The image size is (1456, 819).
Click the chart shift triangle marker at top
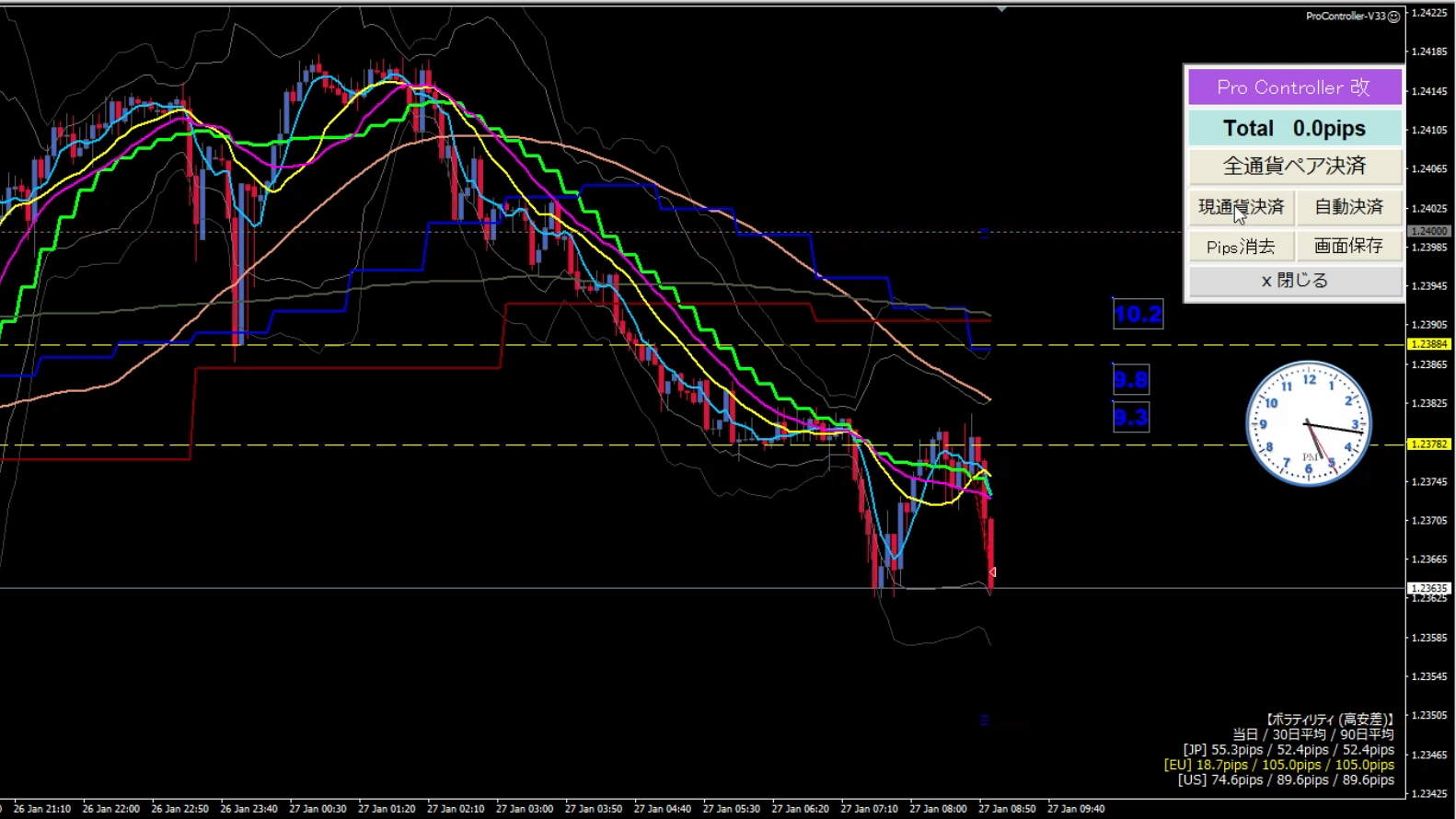pos(1001,9)
